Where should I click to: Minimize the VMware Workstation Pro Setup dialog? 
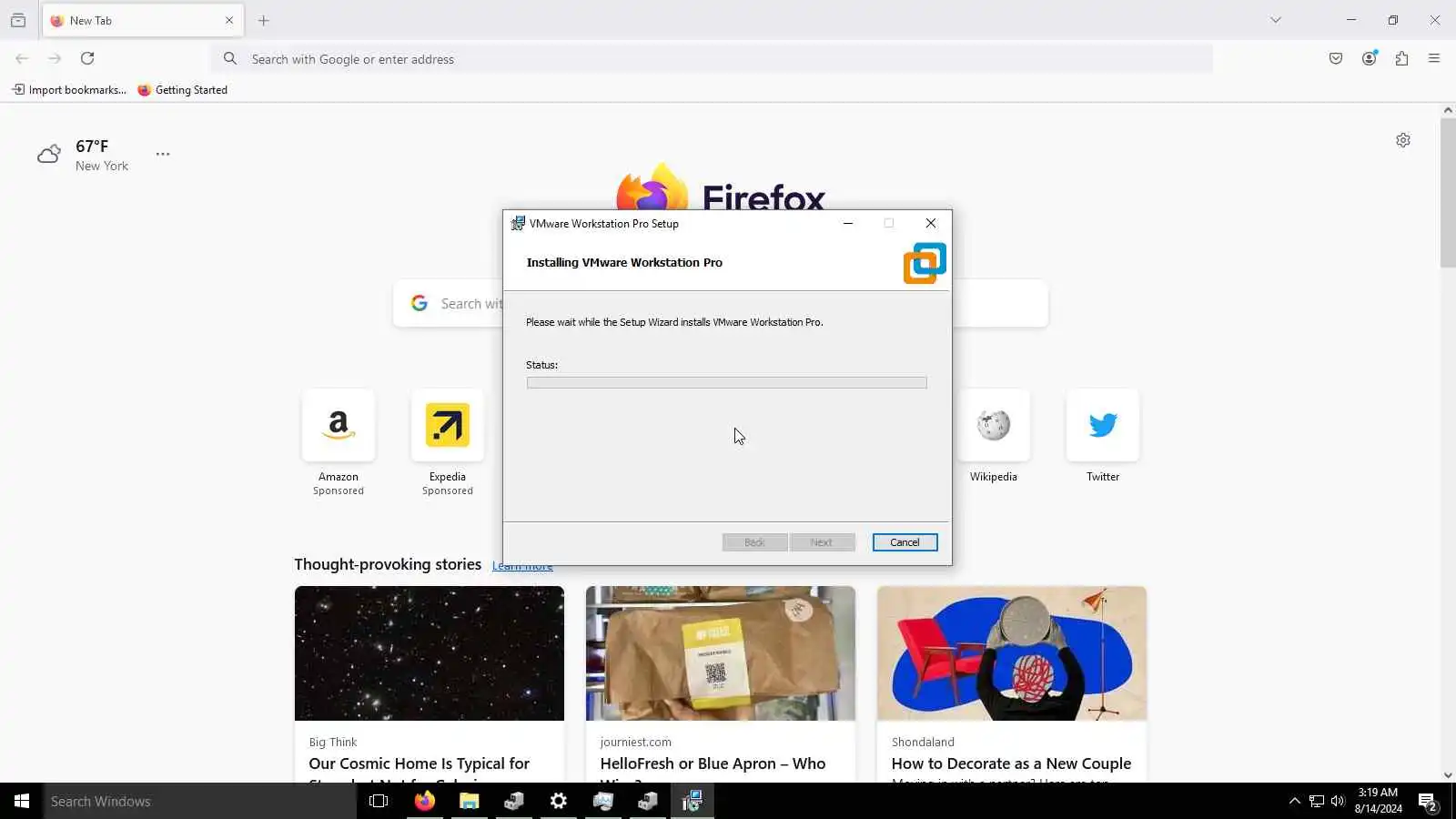click(848, 224)
